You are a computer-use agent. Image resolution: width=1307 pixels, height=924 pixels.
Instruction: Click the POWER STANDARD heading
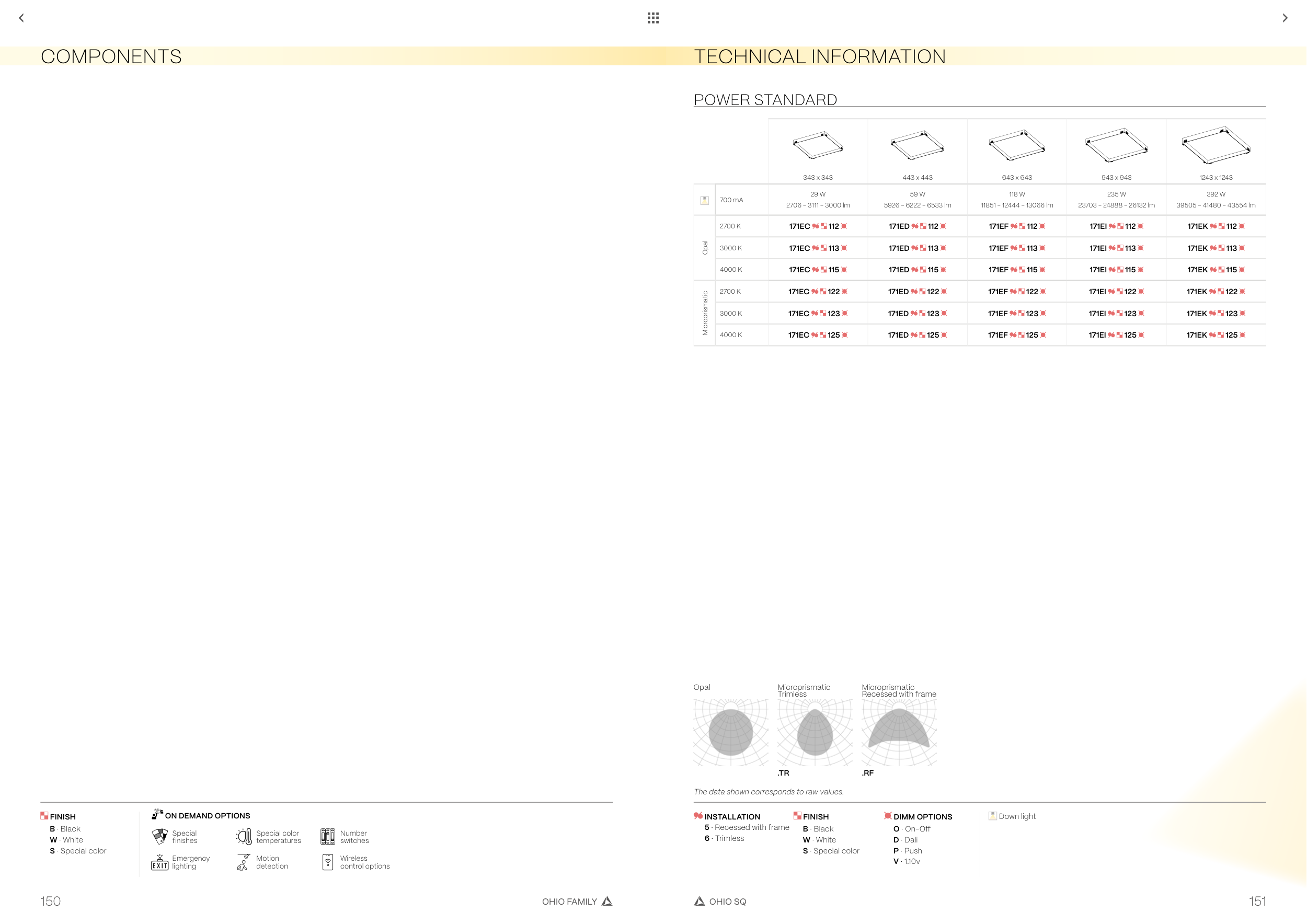click(x=765, y=100)
